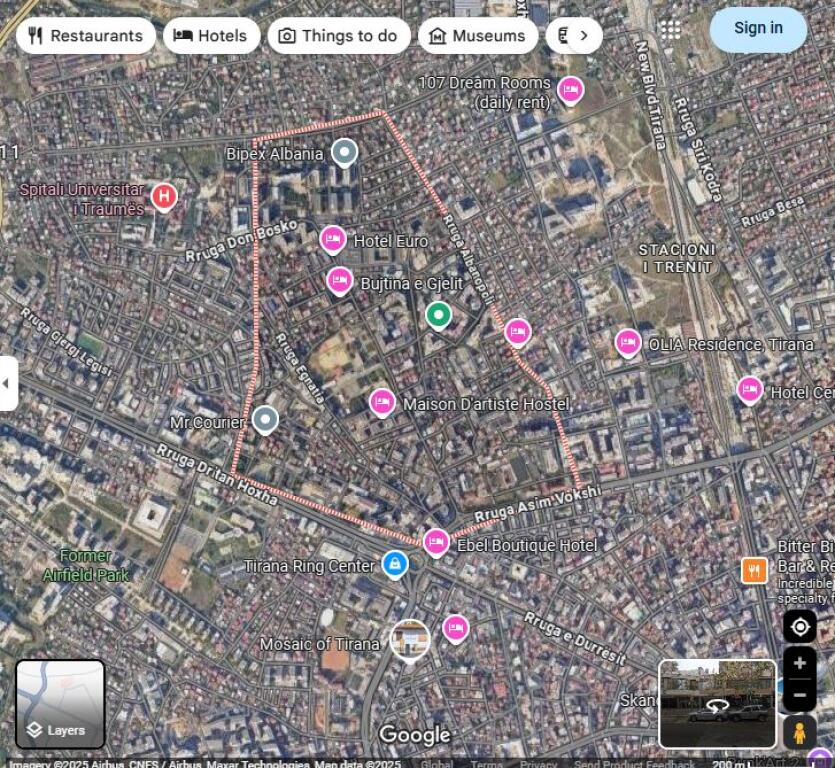Open the OLIA Residence Tirana hotel pin
The width and height of the screenshot is (835, 768).
click(x=628, y=342)
